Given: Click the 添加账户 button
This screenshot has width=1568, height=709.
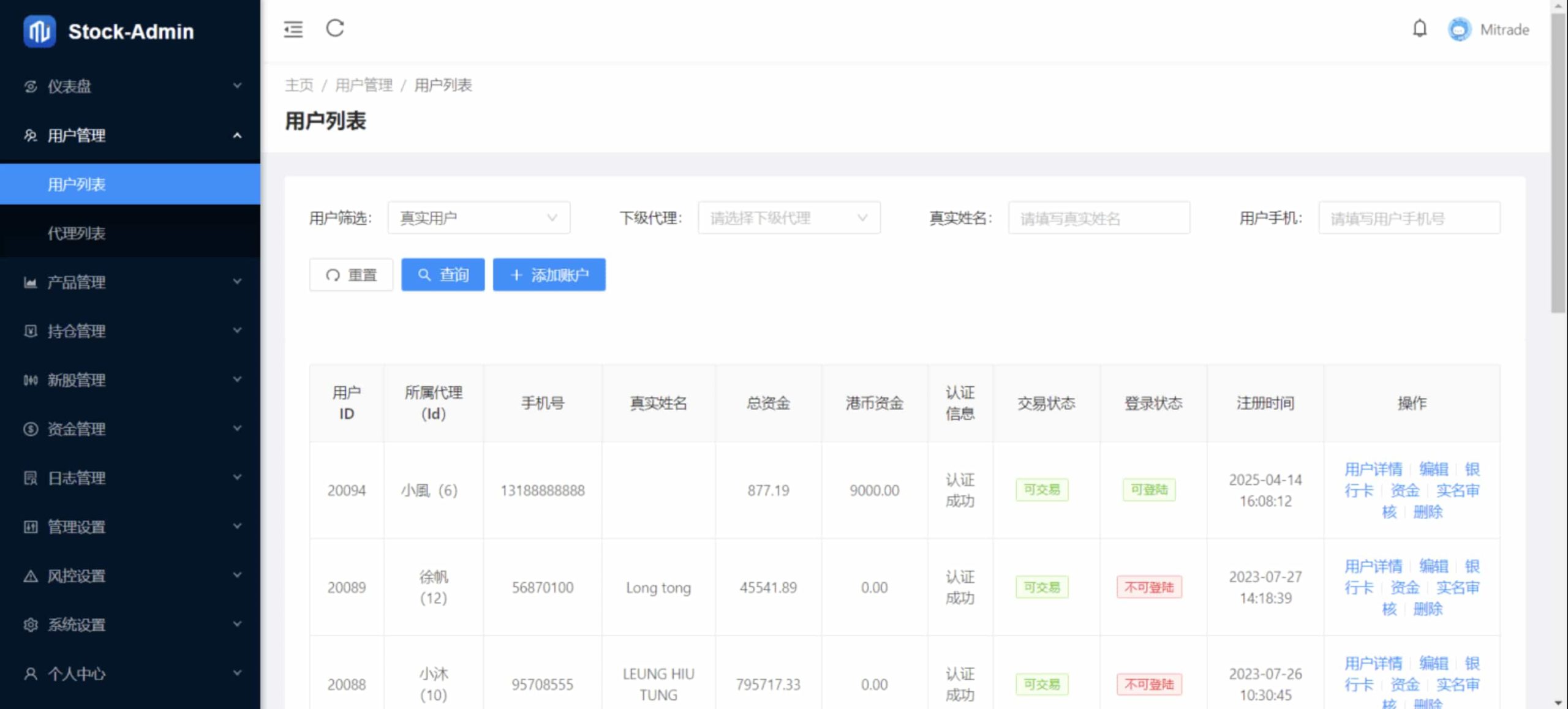Looking at the screenshot, I should (549, 274).
